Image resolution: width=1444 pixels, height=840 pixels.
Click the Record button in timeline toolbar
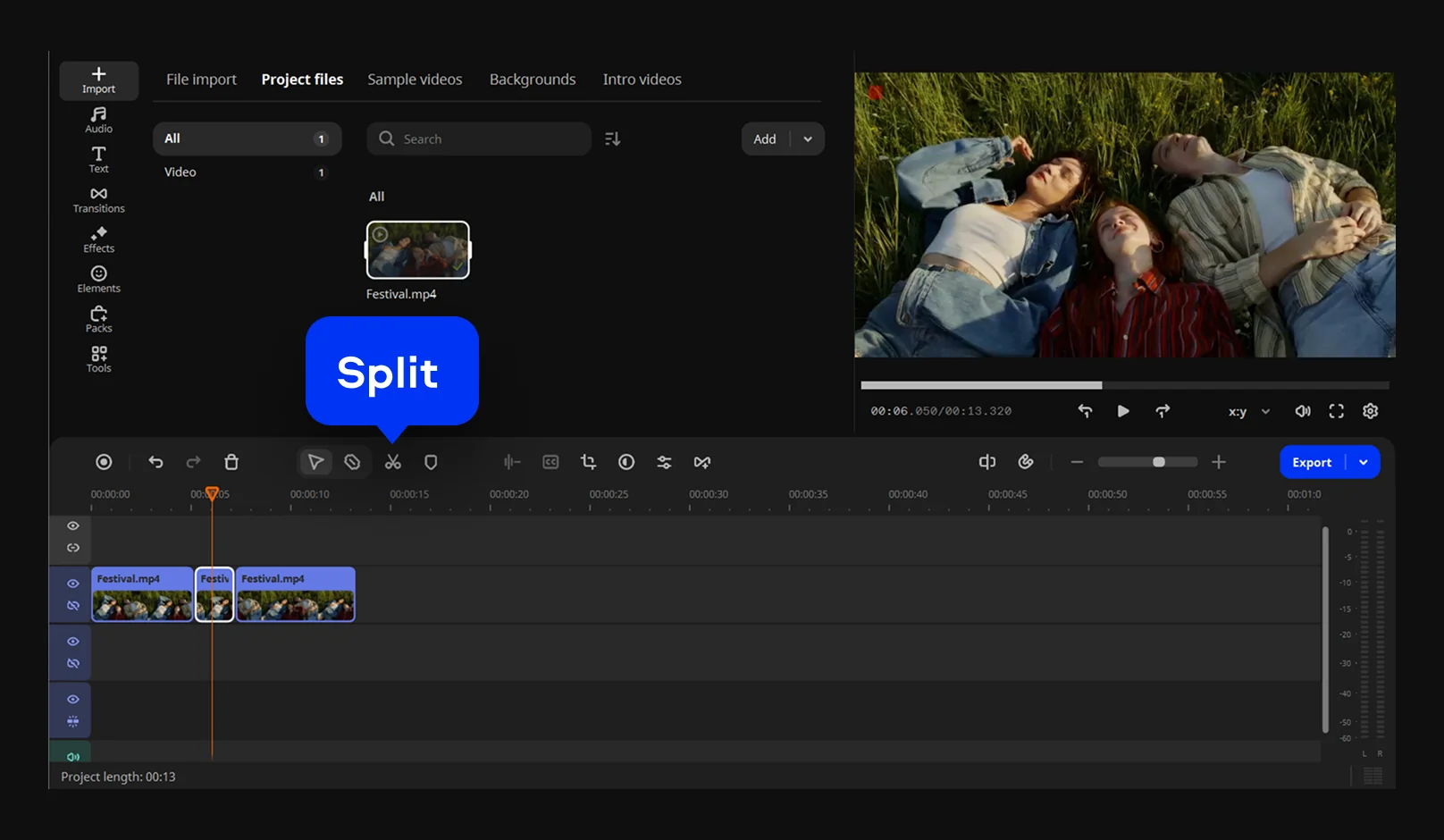point(104,462)
